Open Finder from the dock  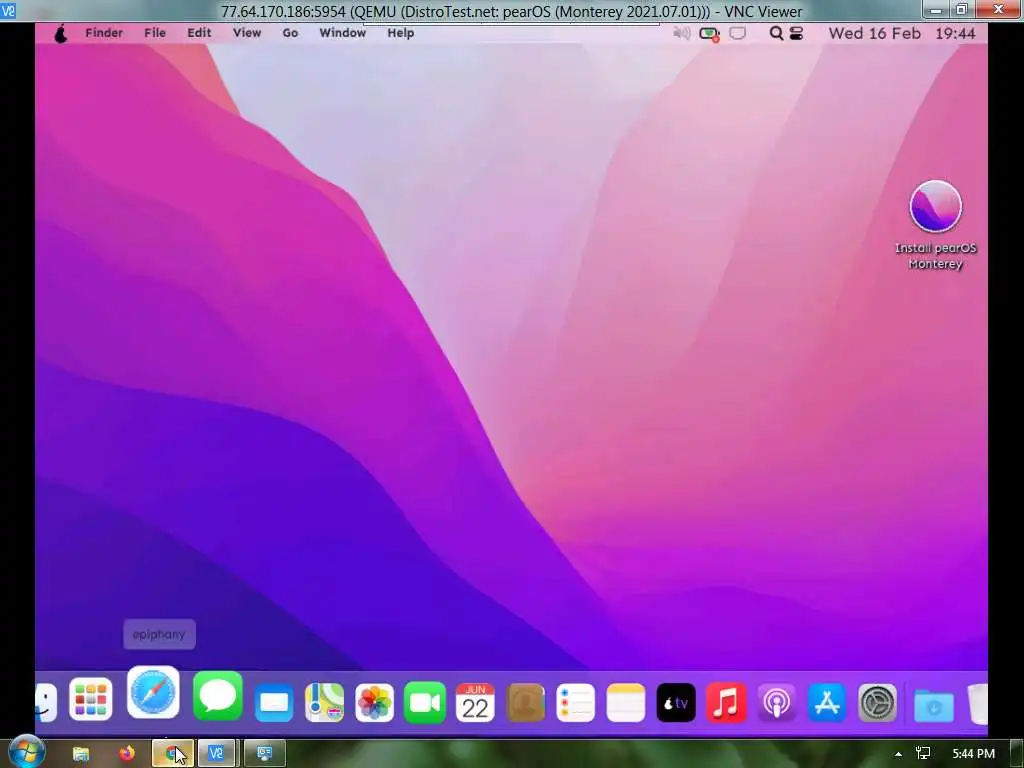[45, 703]
